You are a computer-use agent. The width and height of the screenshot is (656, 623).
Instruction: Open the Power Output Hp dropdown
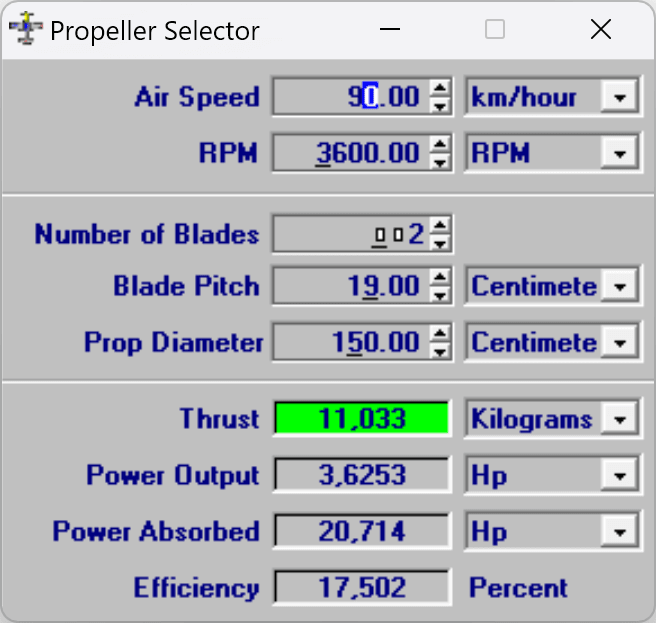(622, 475)
